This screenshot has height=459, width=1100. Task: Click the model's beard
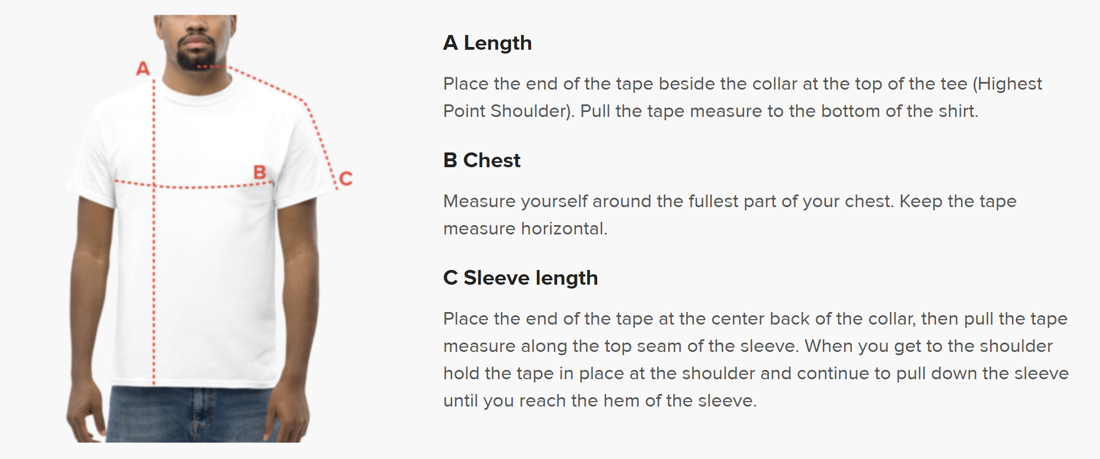(196, 58)
